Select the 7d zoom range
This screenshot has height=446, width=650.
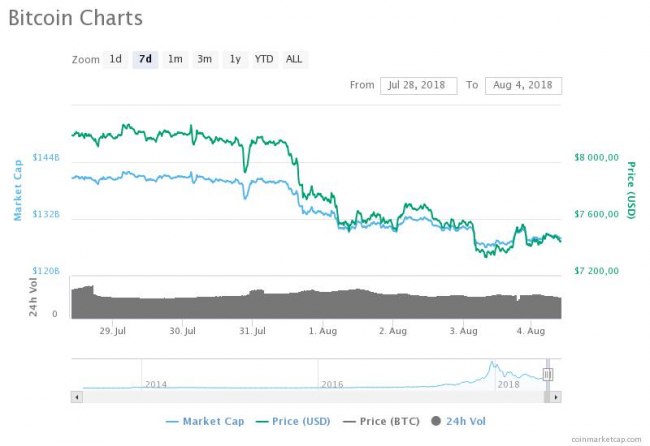coord(146,59)
